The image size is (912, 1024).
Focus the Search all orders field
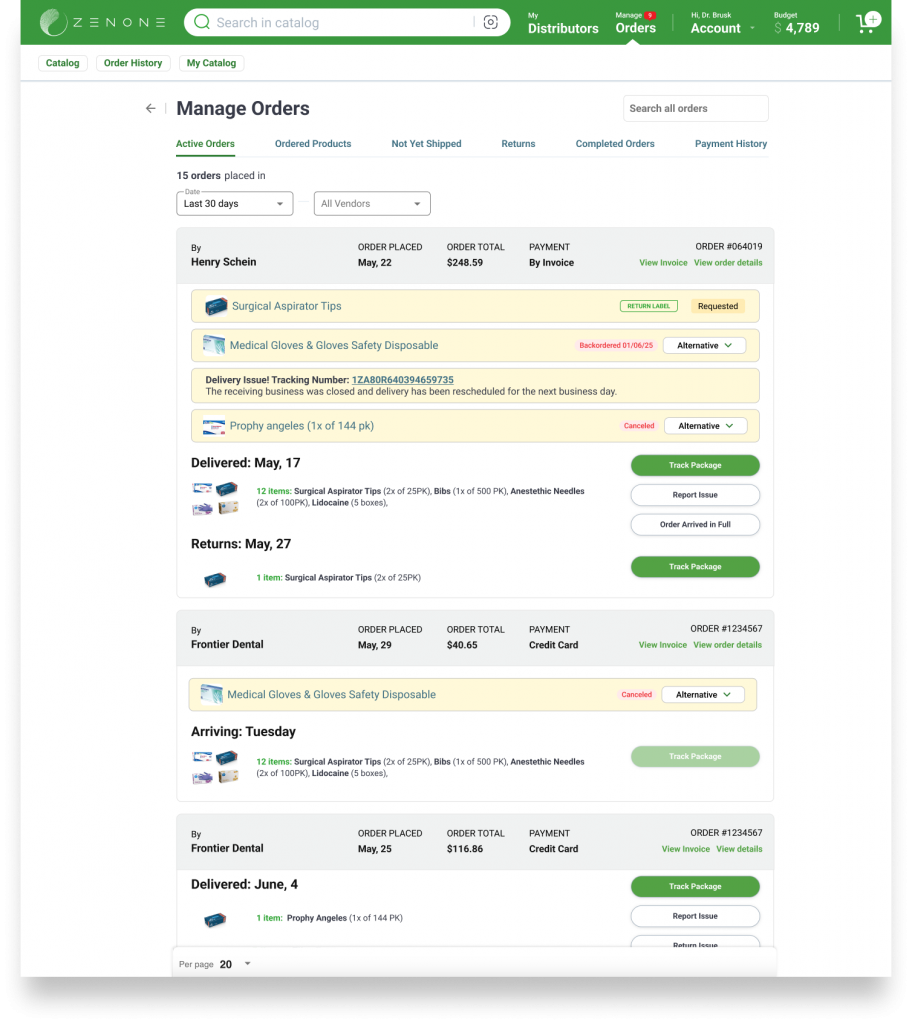tap(695, 108)
